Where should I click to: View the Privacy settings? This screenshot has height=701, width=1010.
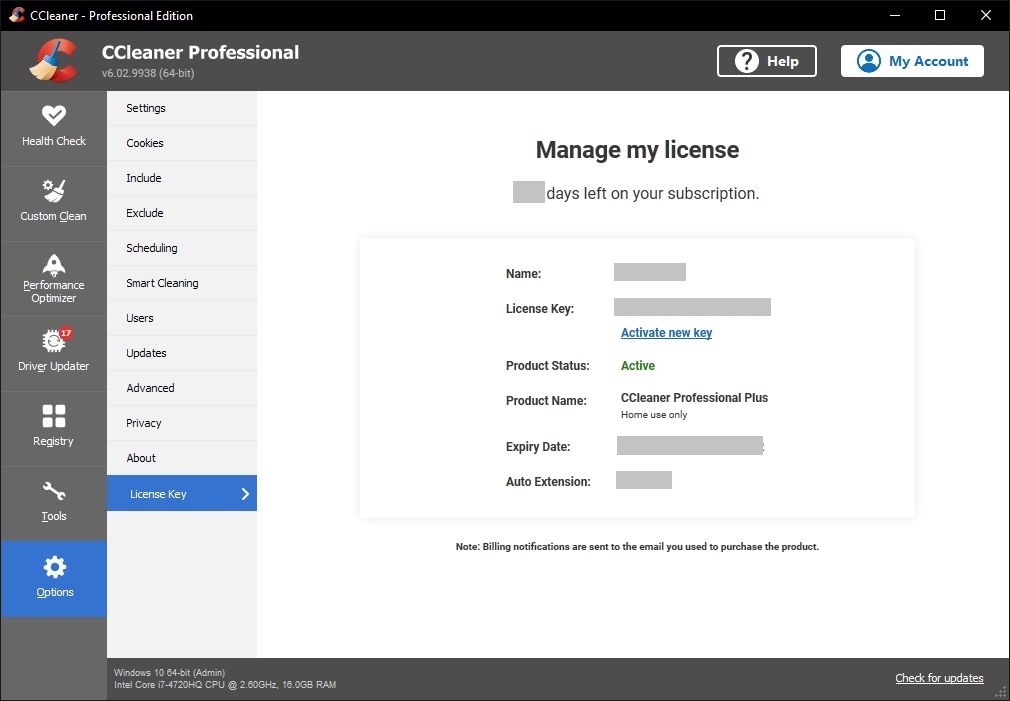click(143, 423)
